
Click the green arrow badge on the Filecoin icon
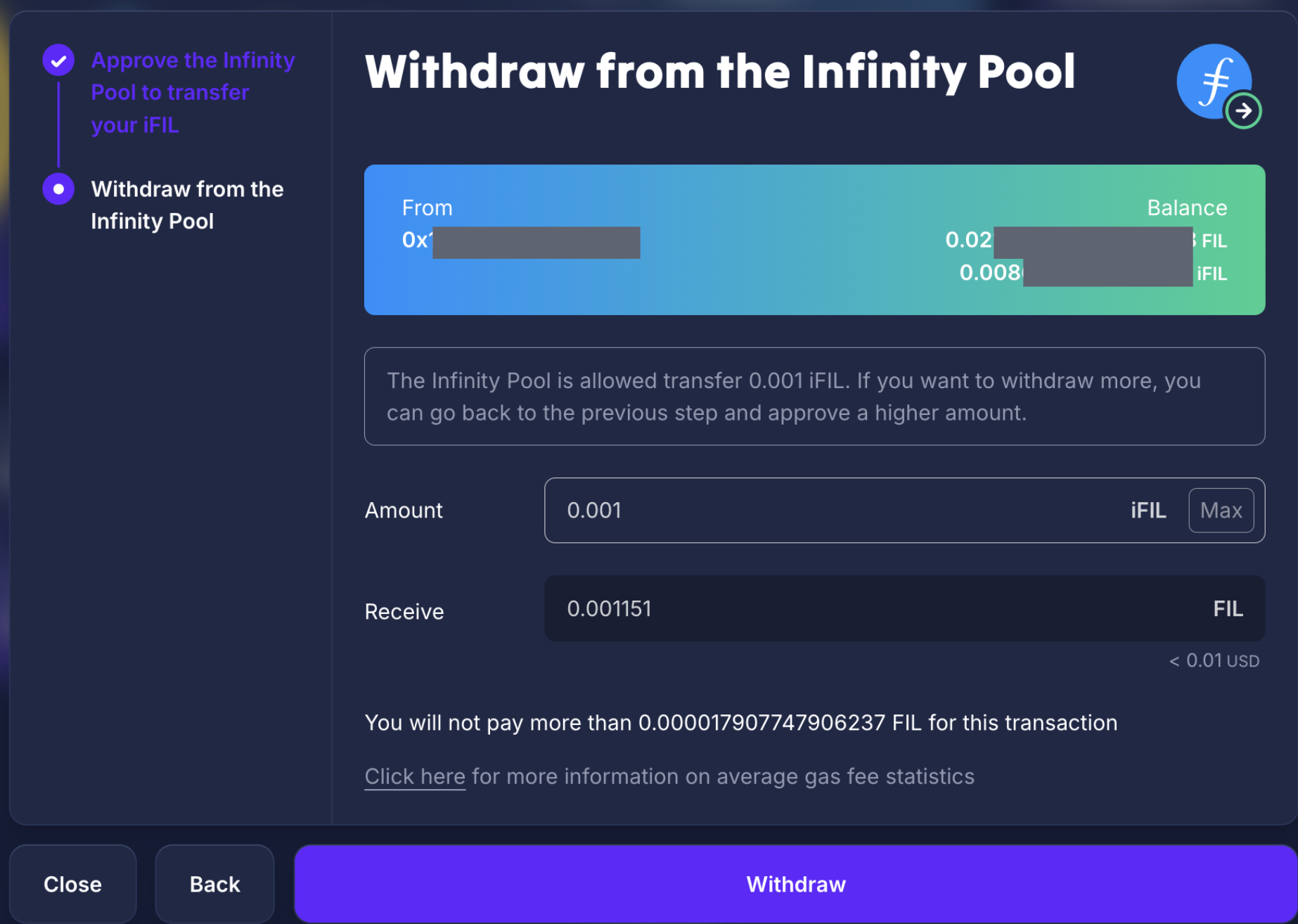click(x=1243, y=110)
